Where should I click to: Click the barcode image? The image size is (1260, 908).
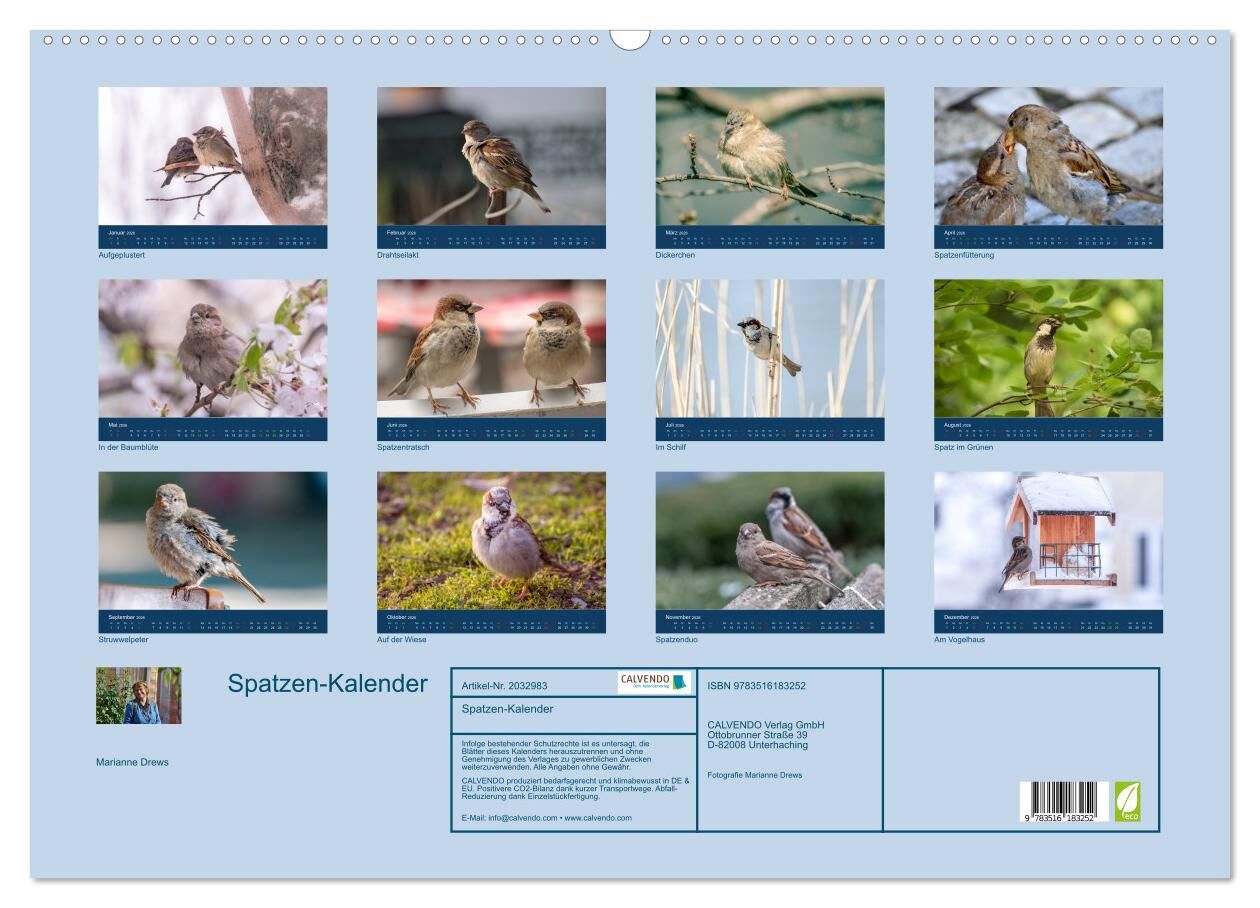[1064, 802]
